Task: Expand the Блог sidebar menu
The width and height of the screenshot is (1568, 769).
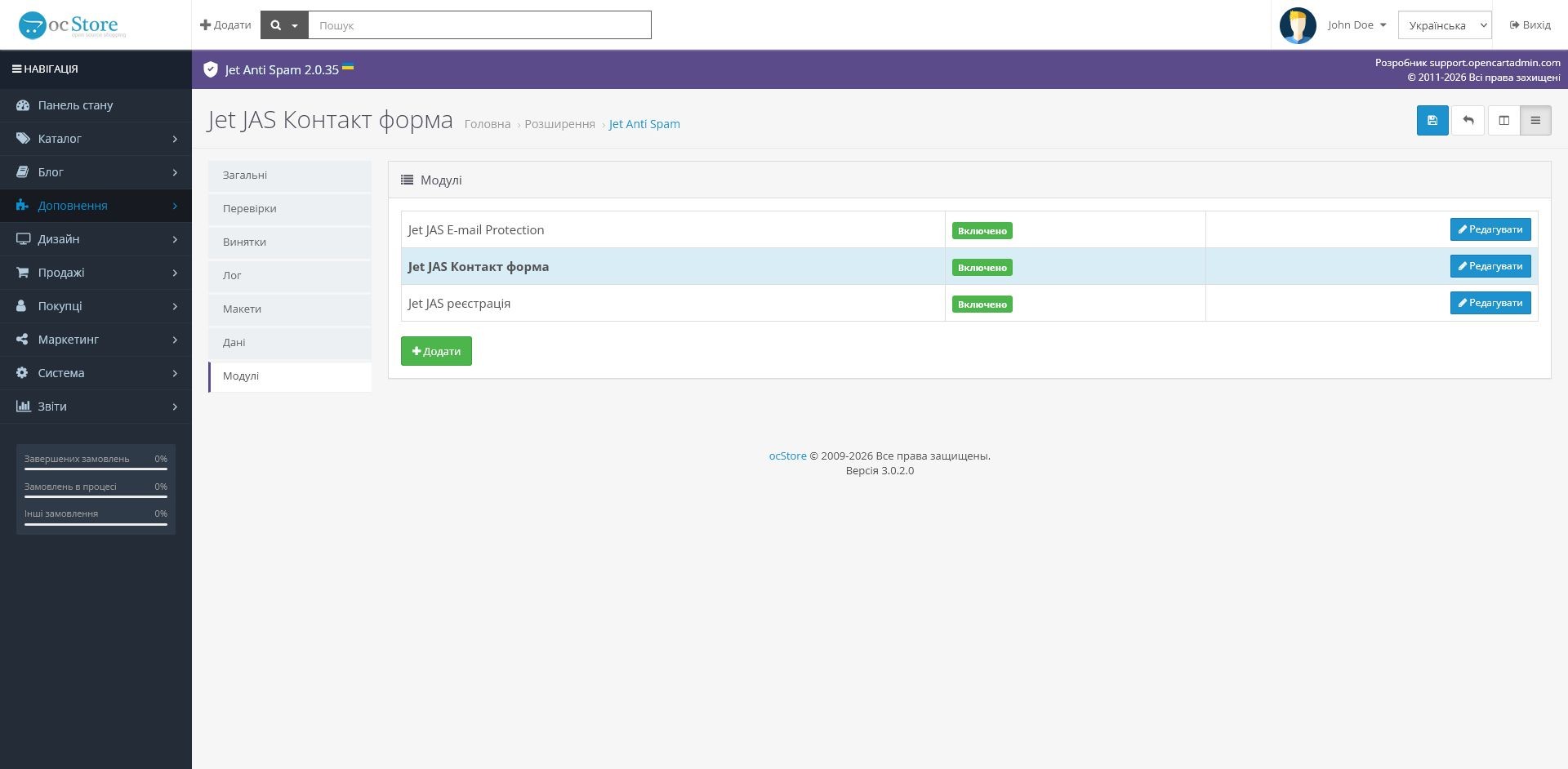Action: coord(96,172)
